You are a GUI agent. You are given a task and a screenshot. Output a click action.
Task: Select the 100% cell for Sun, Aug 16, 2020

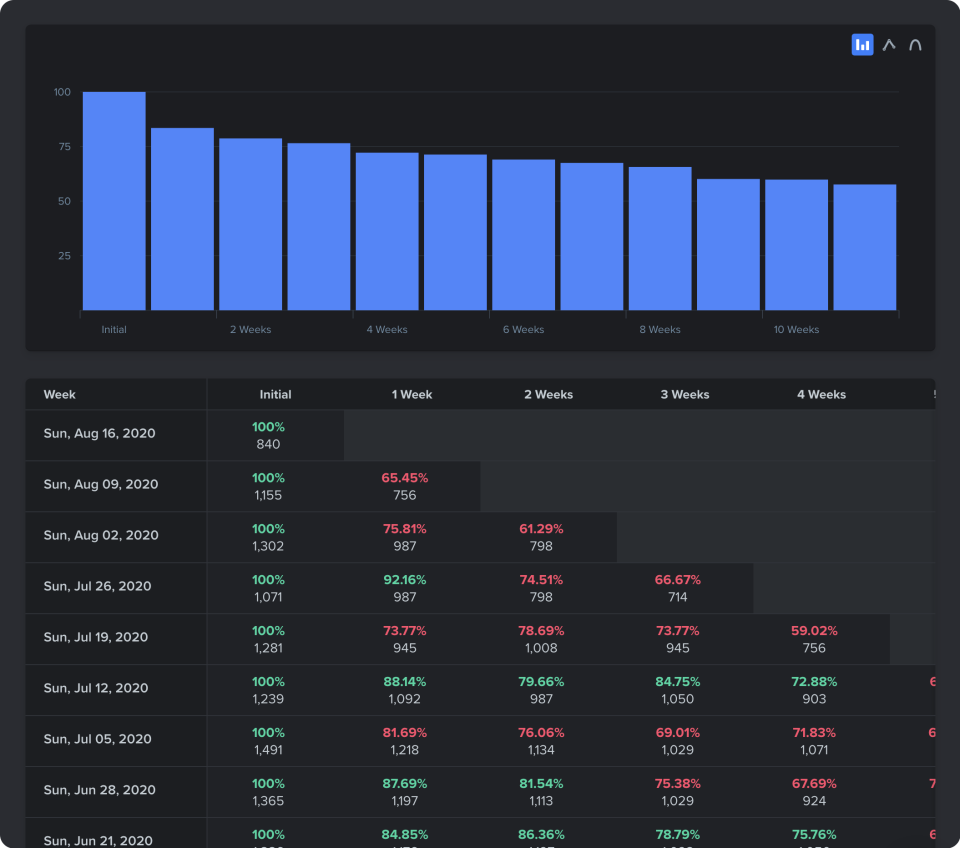point(268,434)
